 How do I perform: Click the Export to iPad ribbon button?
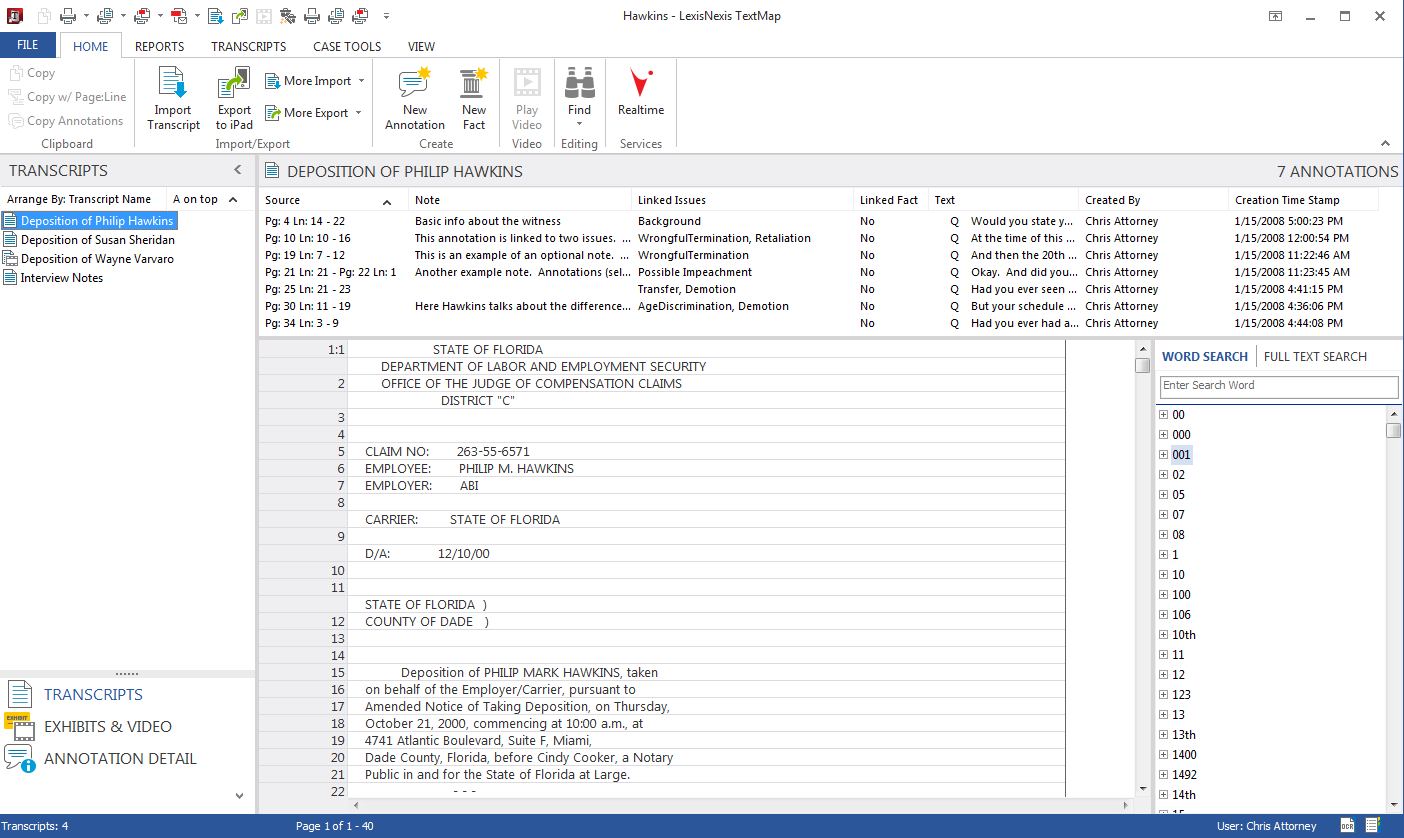click(x=235, y=99)
